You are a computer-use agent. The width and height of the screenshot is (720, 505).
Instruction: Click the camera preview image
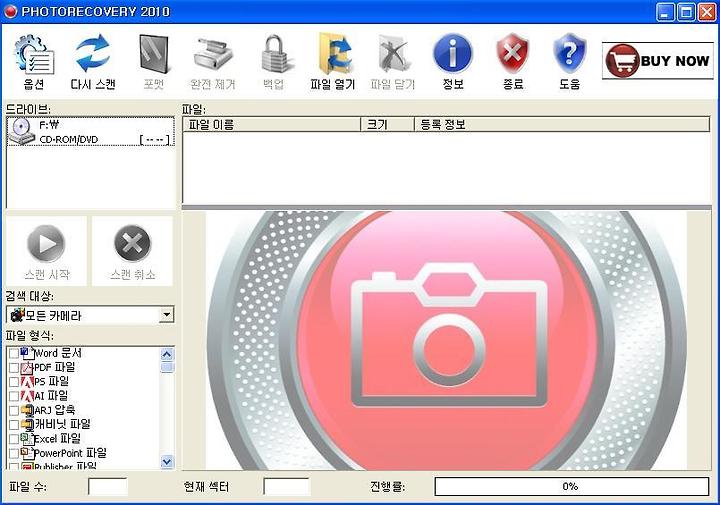(446, 340)
